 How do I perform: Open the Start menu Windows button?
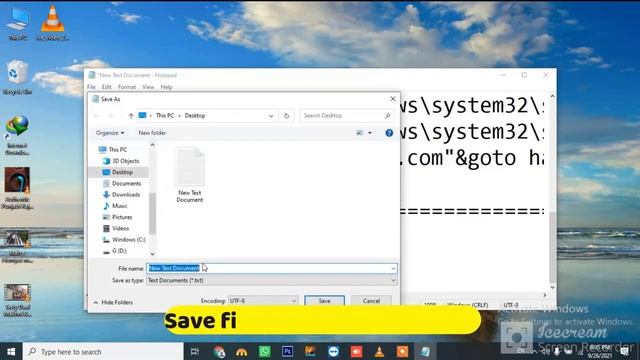pyautogui.click(x=11, y=351)
